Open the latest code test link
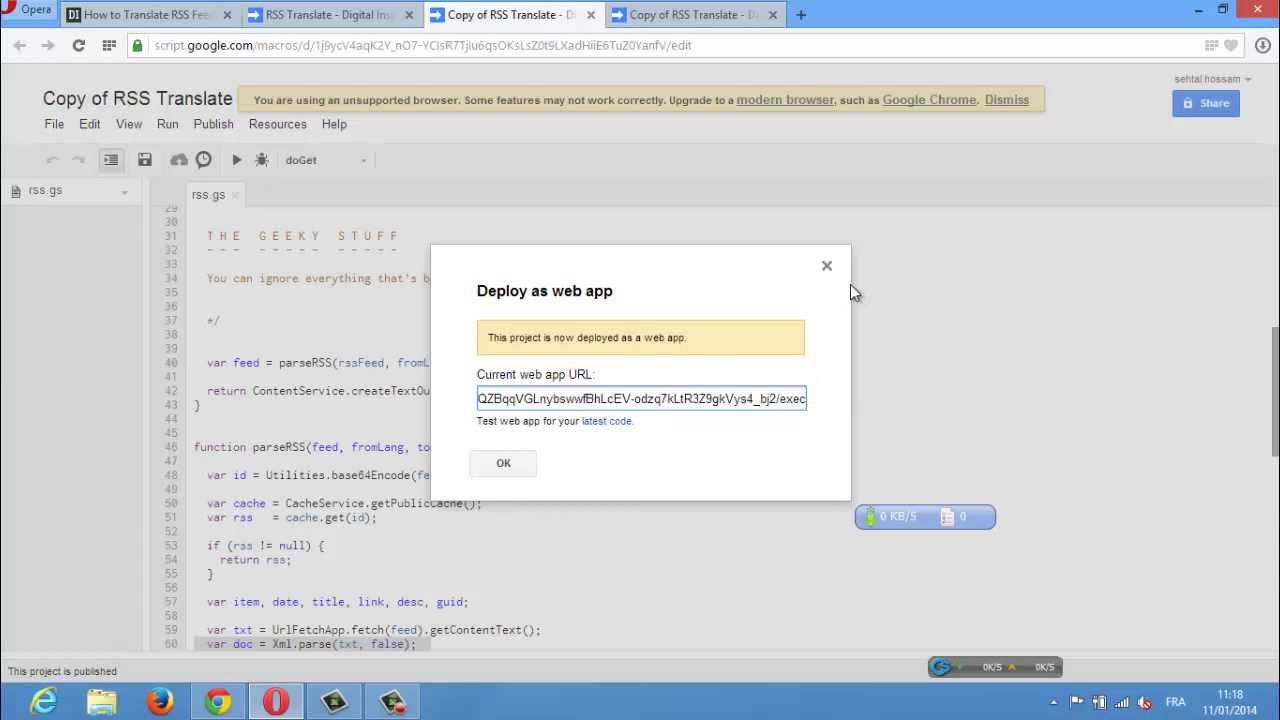 tap(606, 421)
